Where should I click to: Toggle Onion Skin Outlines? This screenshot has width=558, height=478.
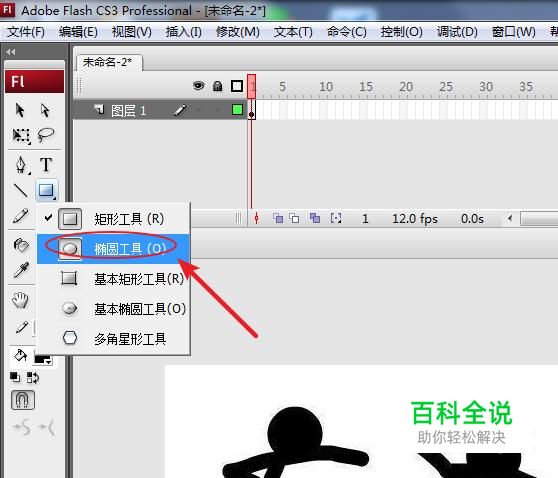tap(294, 218)
